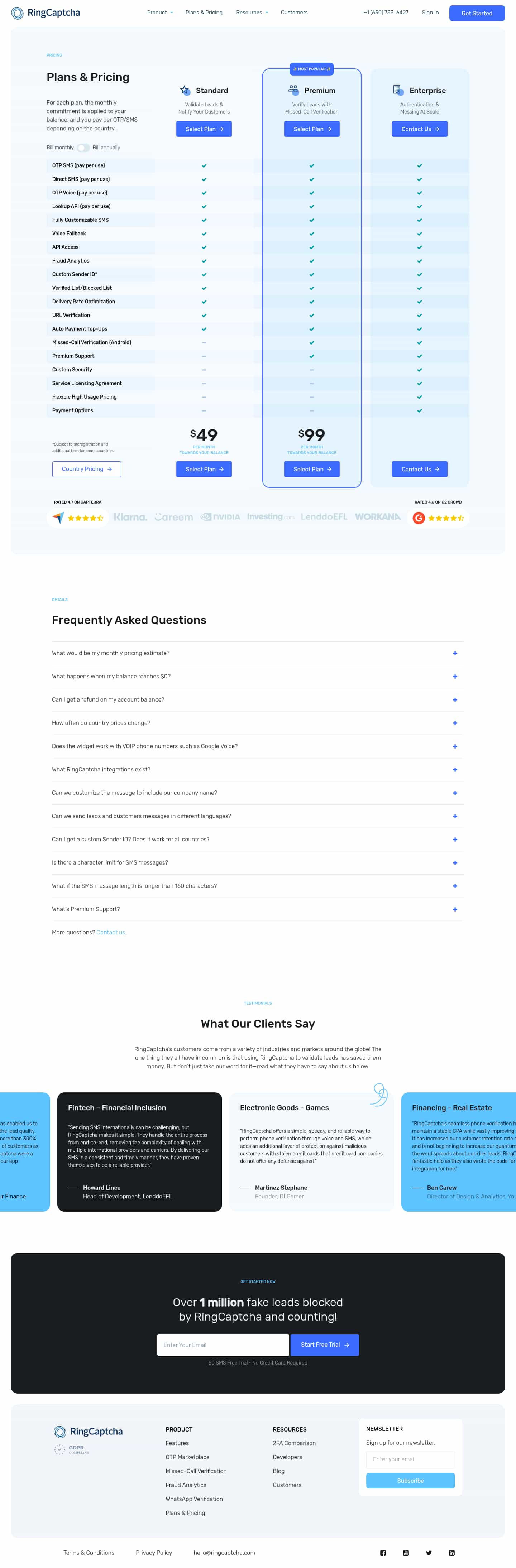Click the Contact us link below FAQs

(111, 933)
